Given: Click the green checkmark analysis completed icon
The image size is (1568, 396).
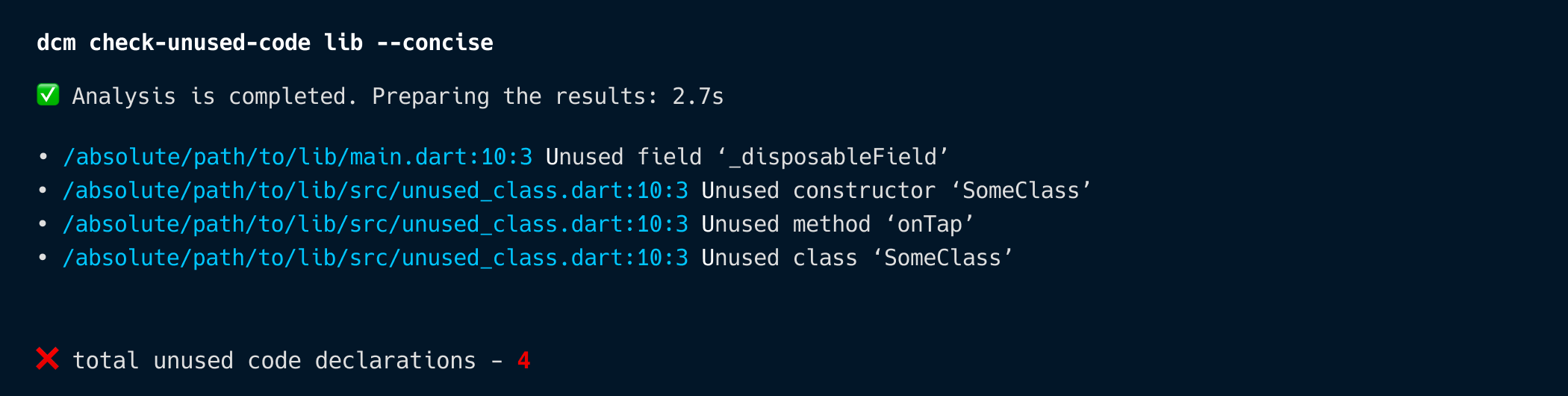Looking at the screenshot, I should click(x=48, y=95).
